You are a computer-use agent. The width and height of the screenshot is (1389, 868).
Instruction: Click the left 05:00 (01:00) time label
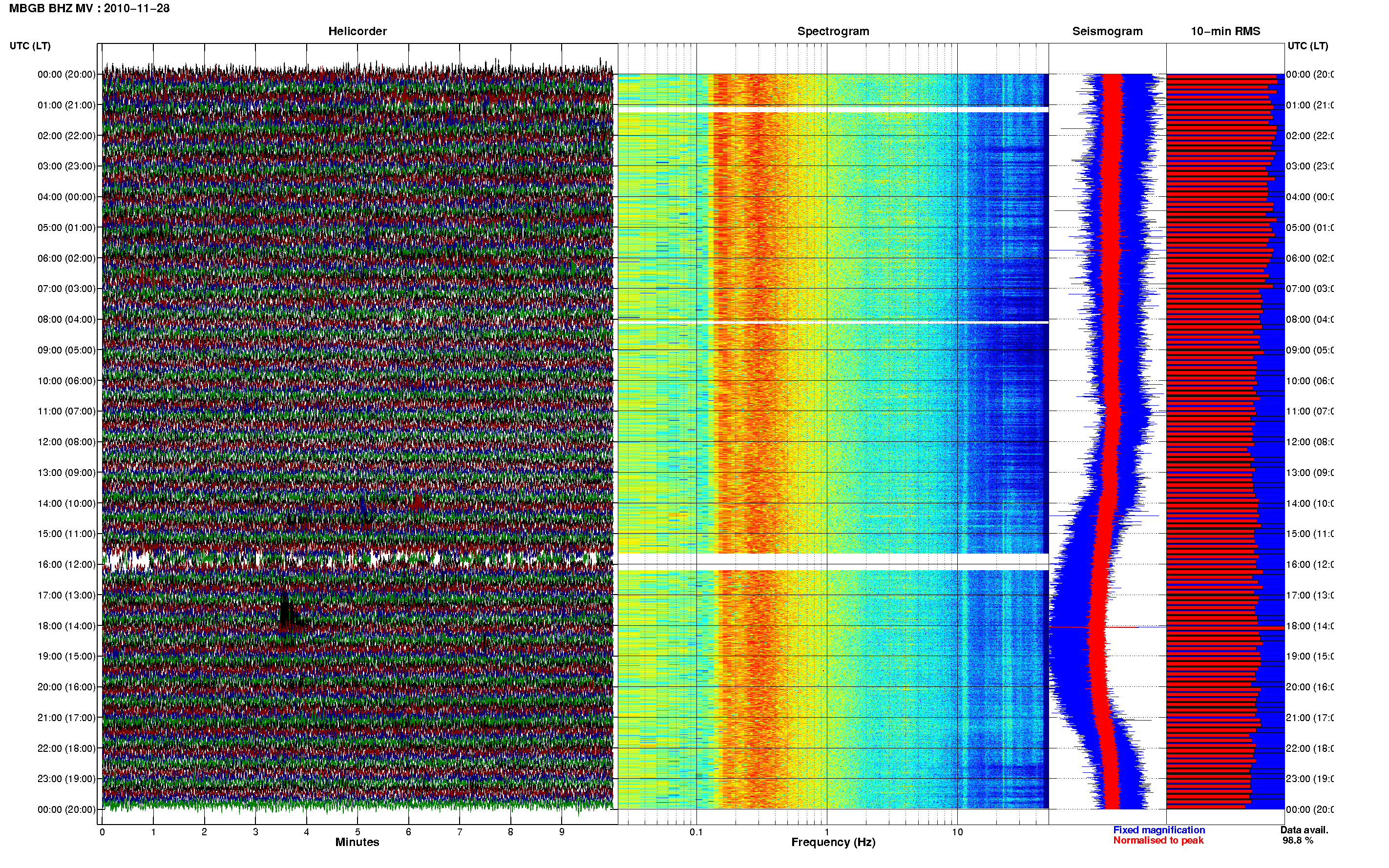(66, 227)
